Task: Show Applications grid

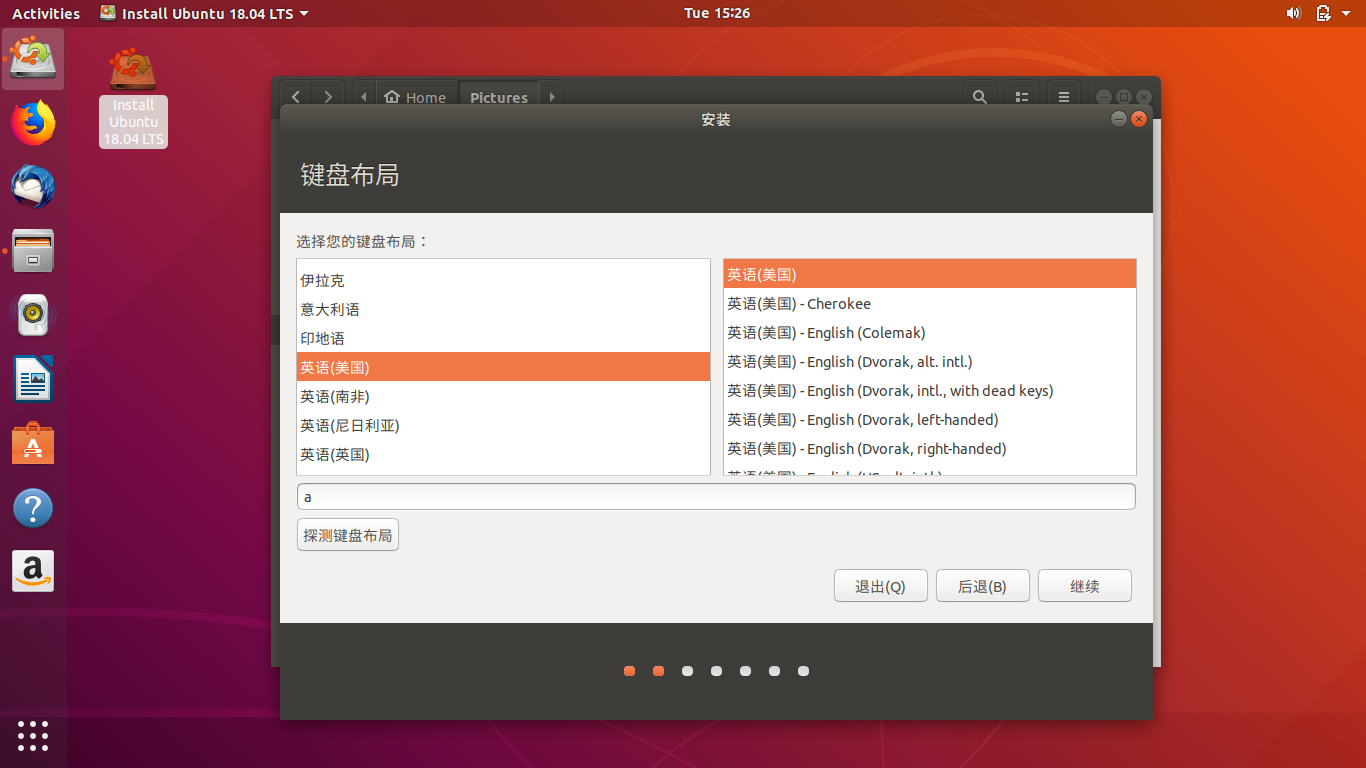Action: (x=33, y=735)
